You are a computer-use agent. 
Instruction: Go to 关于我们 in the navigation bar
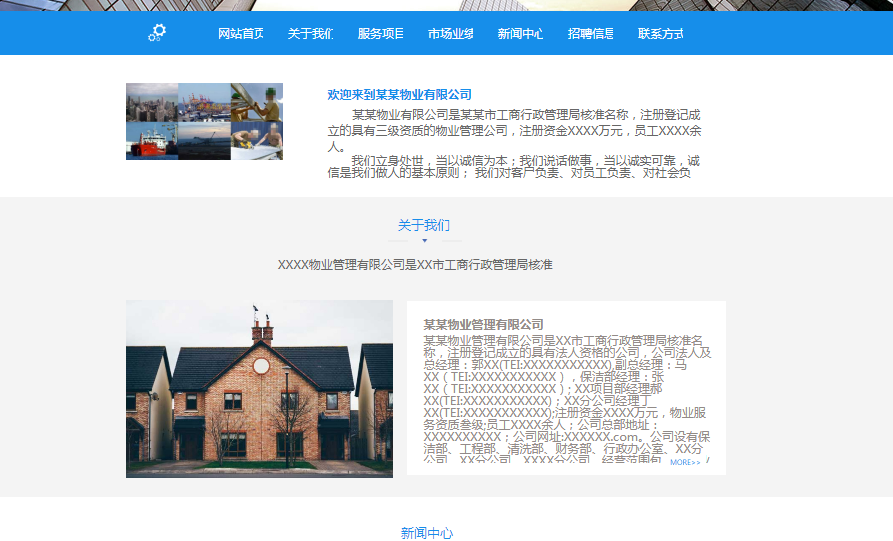(x=310, y=34)
